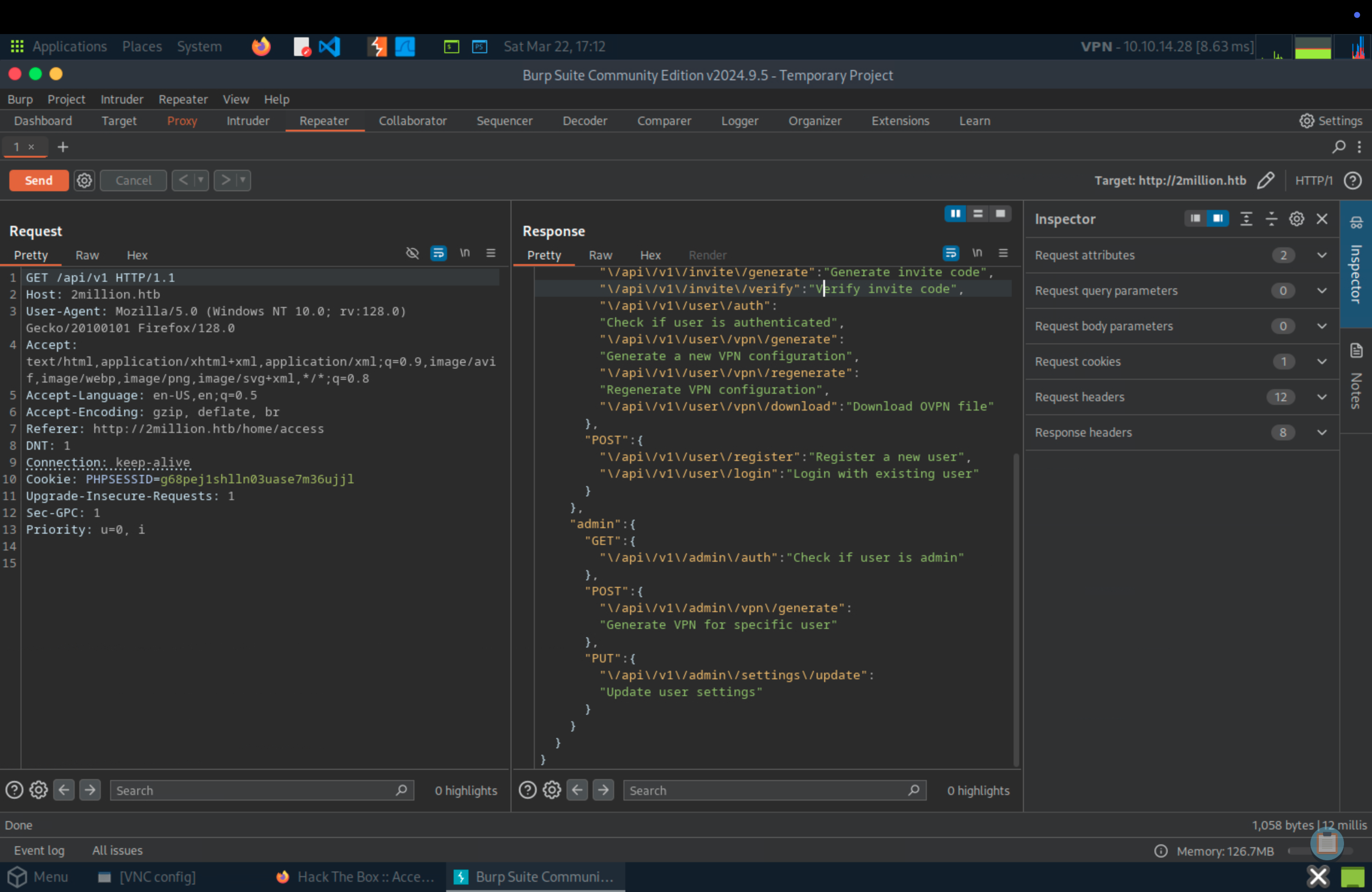Viewport: 1372px width, 892px height.
Task: Open the Event log
Action: pyautogui.click(x=39, y=850)
